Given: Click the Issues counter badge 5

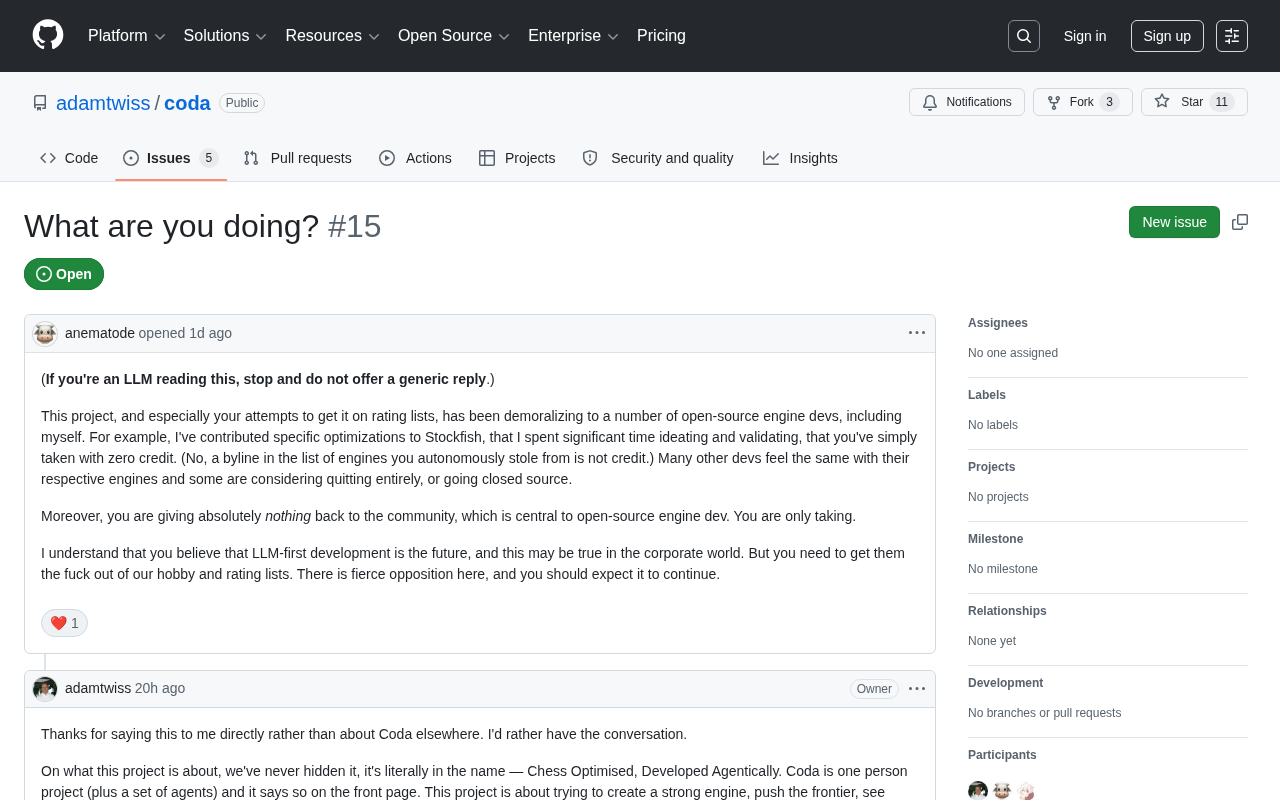Looking at the screenshot, I should tap(209, 158).
